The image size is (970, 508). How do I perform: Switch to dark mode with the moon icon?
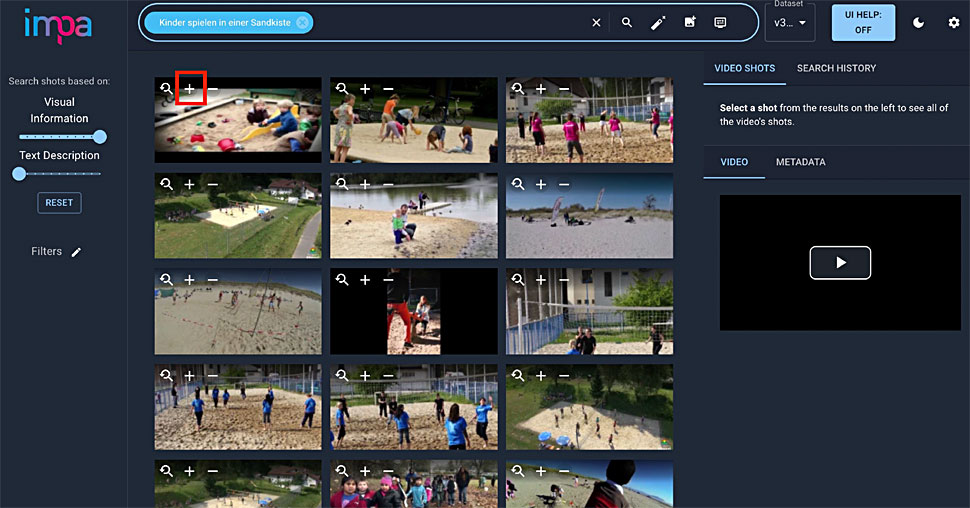(919, 23)
